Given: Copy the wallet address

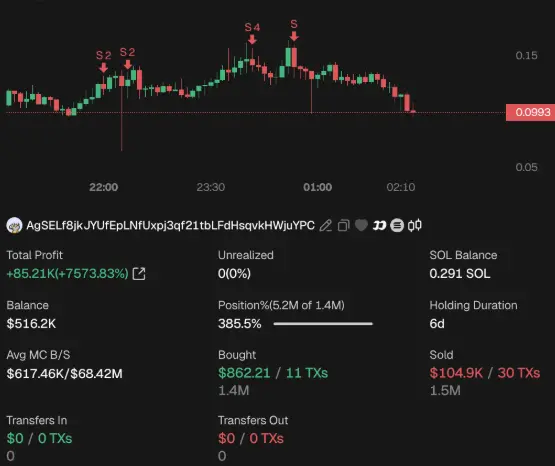Looking at the screenshot, I should point(343,225).
